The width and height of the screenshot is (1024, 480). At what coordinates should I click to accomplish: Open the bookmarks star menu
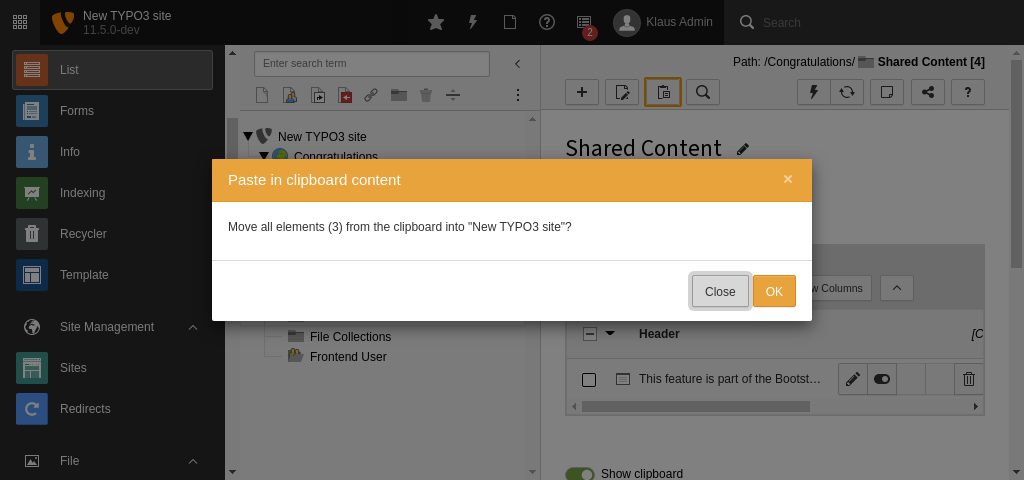coord(436,22)
